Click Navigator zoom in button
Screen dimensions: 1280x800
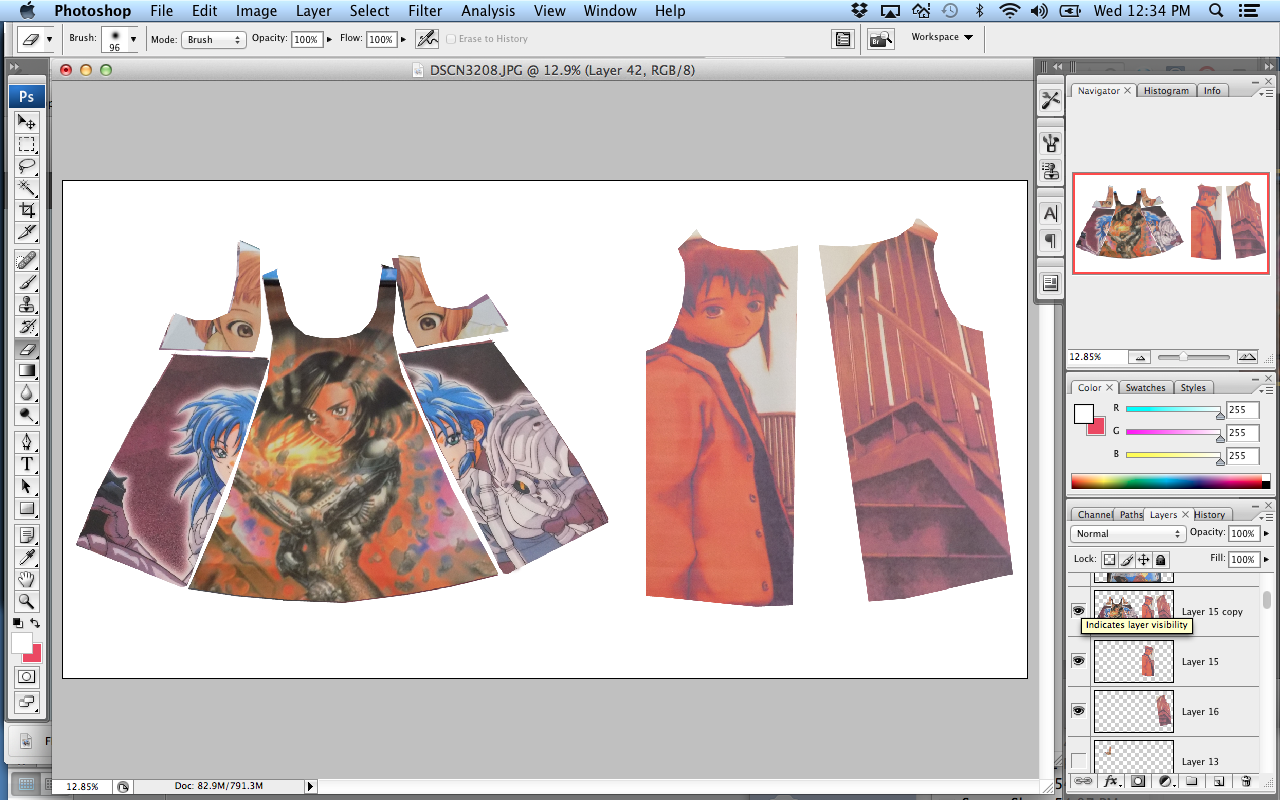(x=1246, y=357)
